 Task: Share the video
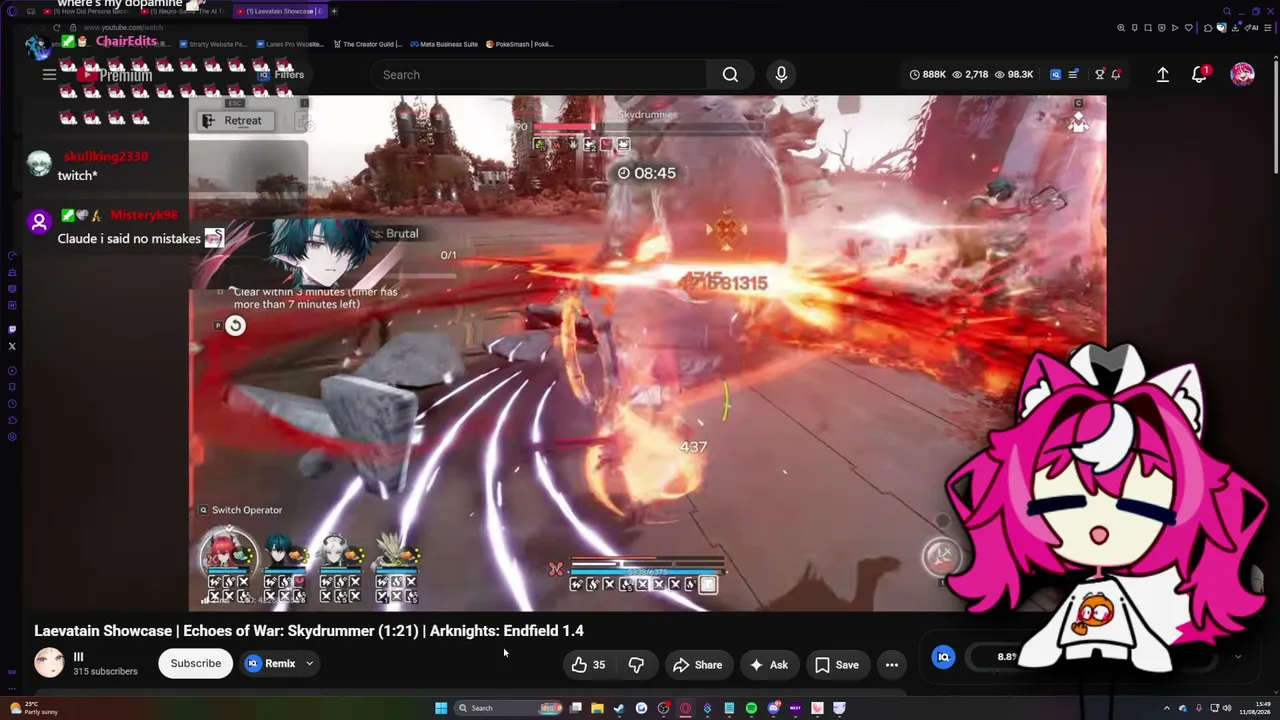697,665
